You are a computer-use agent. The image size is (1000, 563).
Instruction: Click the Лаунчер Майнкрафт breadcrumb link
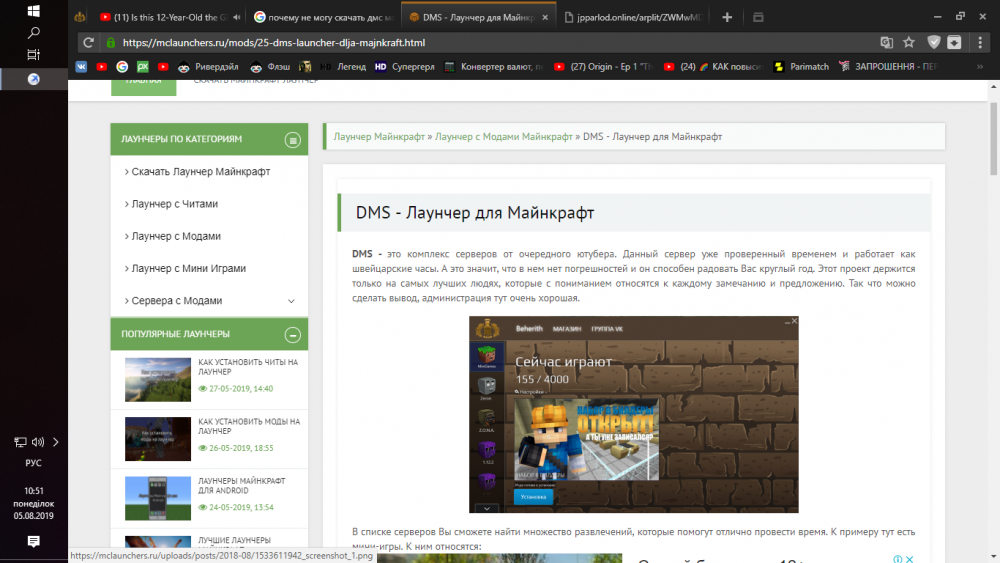coord(379,136)
